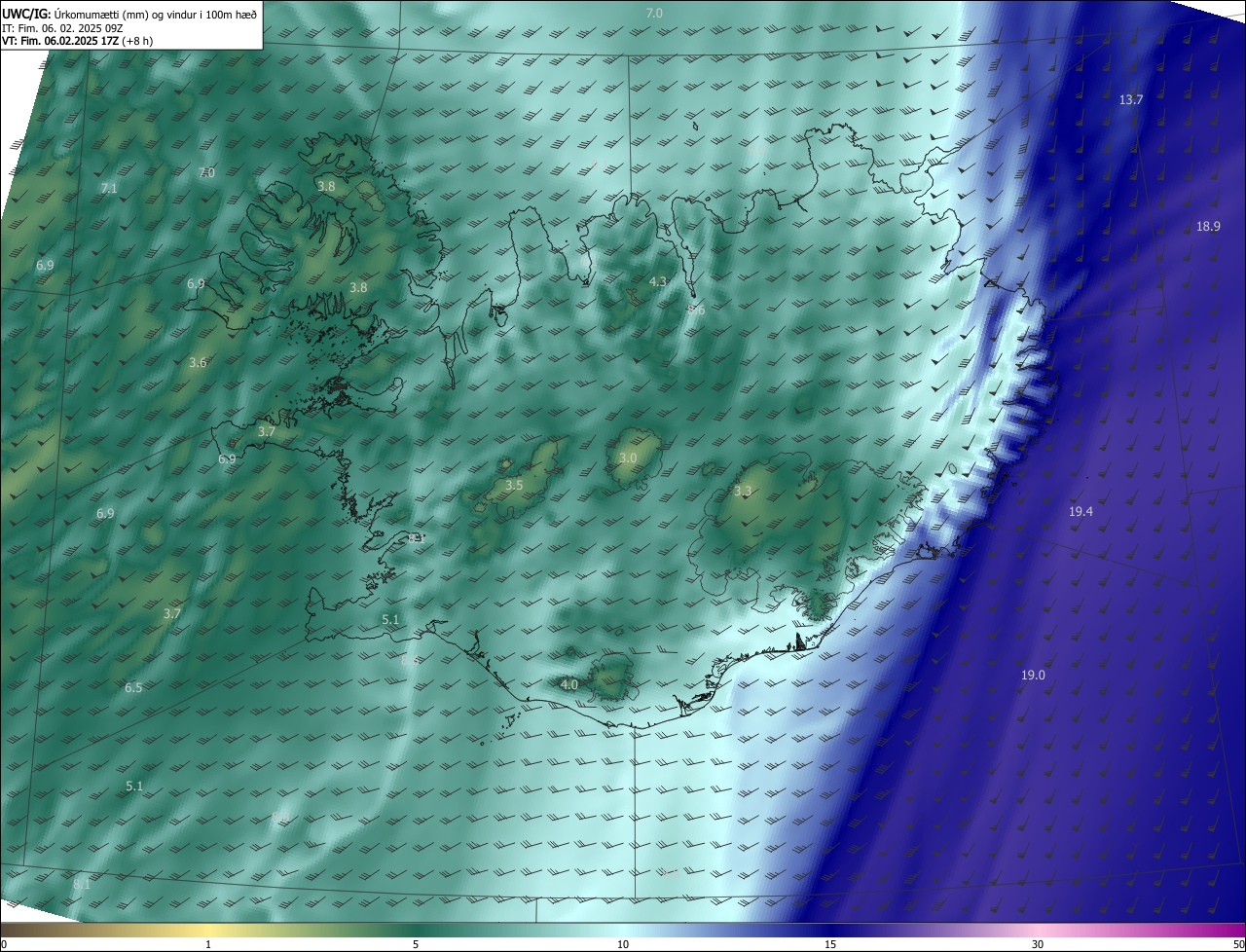1246x952 pixels.
Task: Click the 6.5 value label on map
Action: coord(133,688)
